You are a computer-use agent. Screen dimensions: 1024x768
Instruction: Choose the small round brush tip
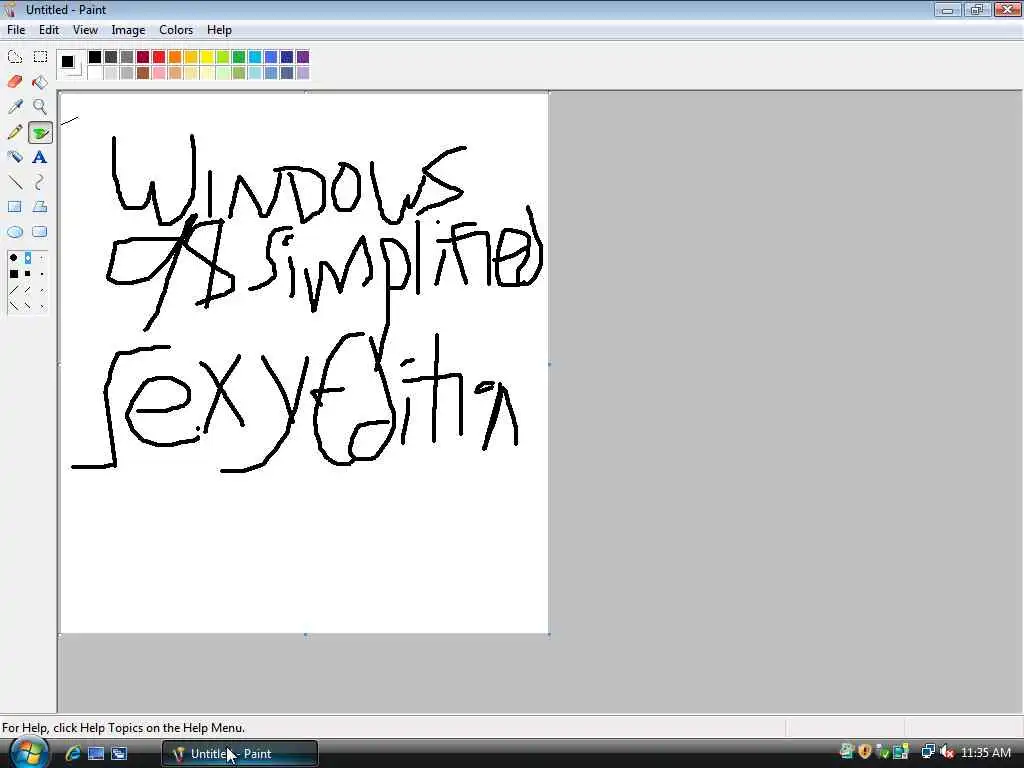tap(42, 258)
